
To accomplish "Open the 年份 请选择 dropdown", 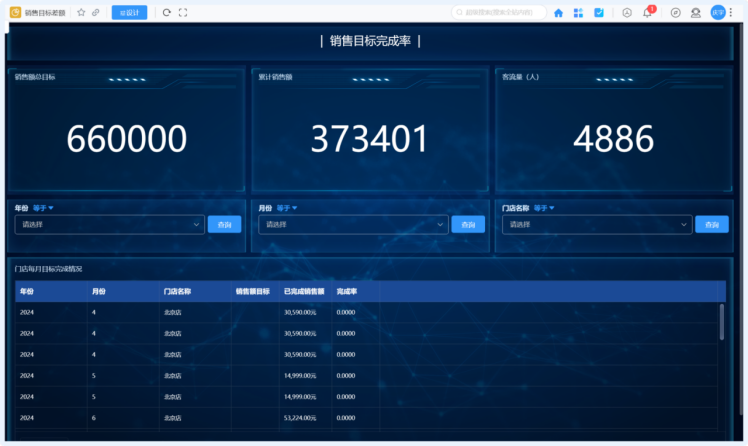I will (110, 225).
